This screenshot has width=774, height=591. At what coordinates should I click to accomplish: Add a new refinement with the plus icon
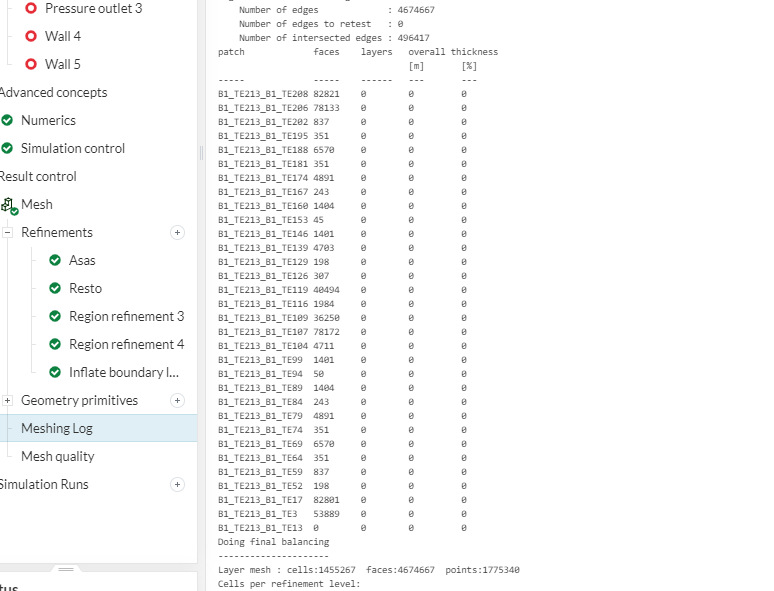point(178,232)
